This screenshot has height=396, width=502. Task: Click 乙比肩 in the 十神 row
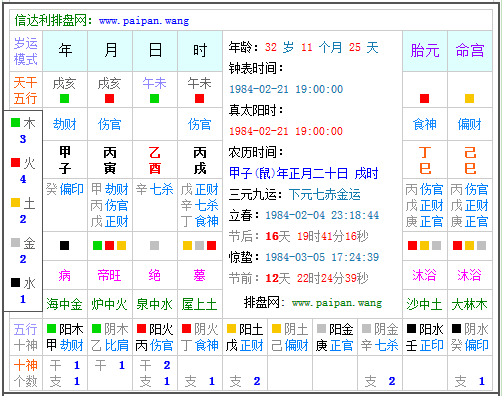pos(110,345)
